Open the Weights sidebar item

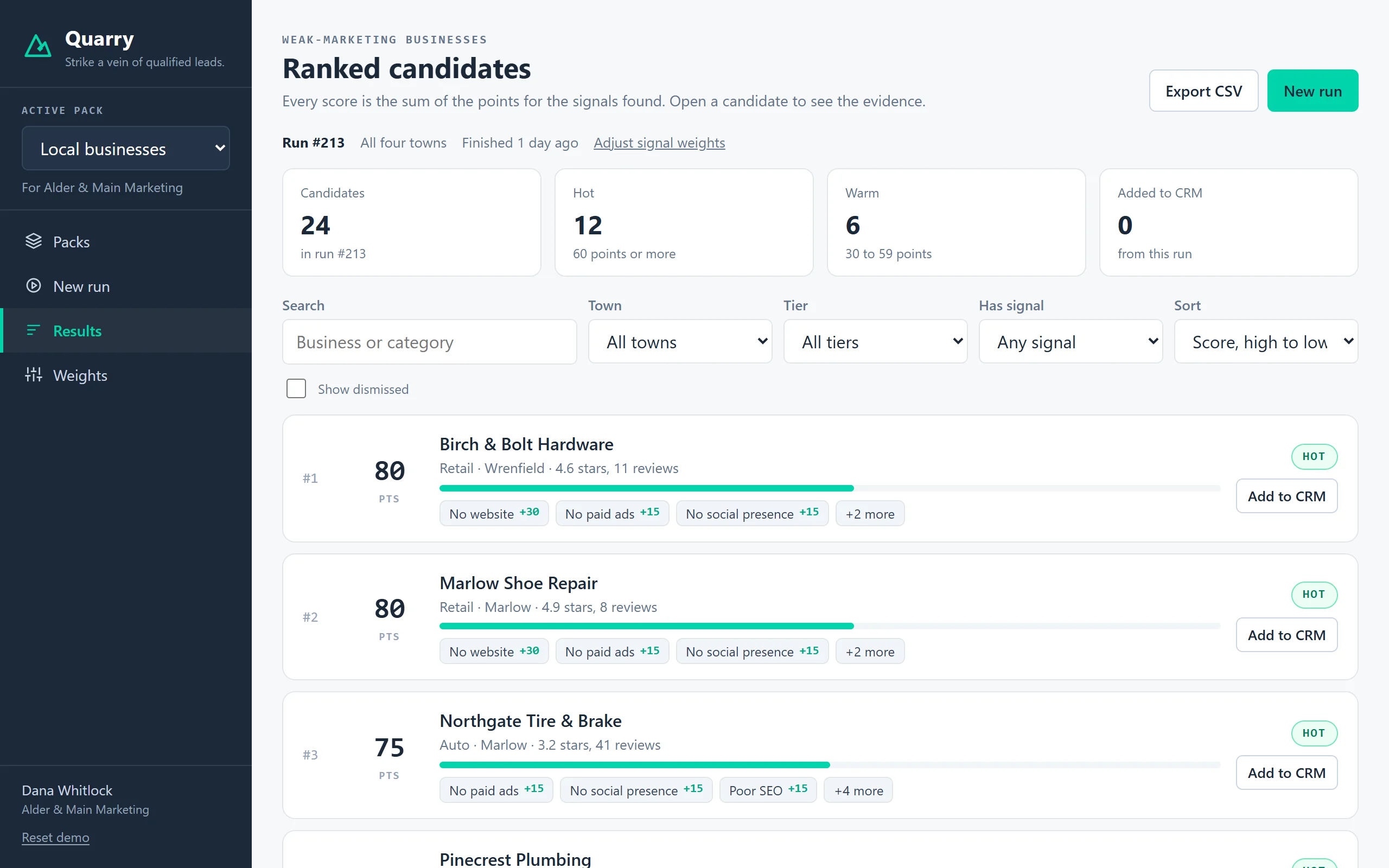[x=126, y=375]
